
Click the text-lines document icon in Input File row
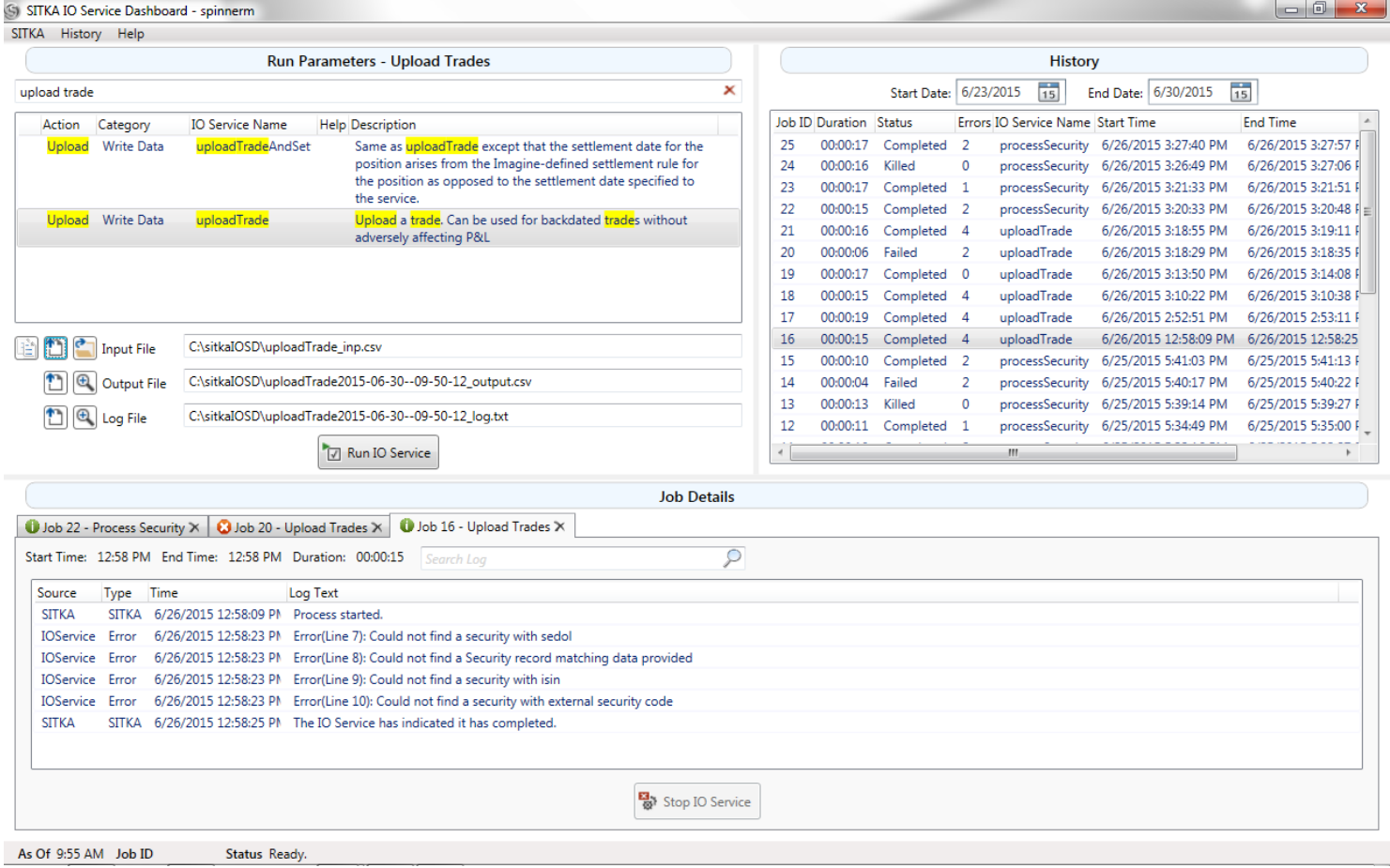(x=26, y=348)
